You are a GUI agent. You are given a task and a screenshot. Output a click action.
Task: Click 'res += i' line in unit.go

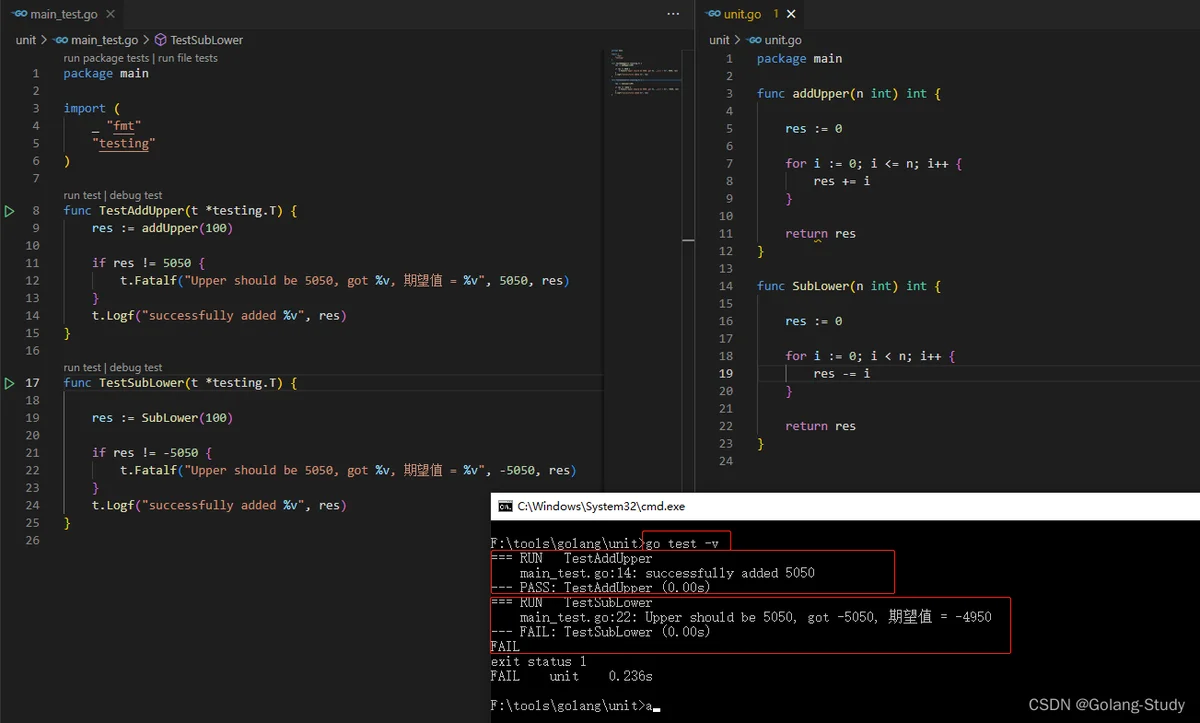pos(842,181)
